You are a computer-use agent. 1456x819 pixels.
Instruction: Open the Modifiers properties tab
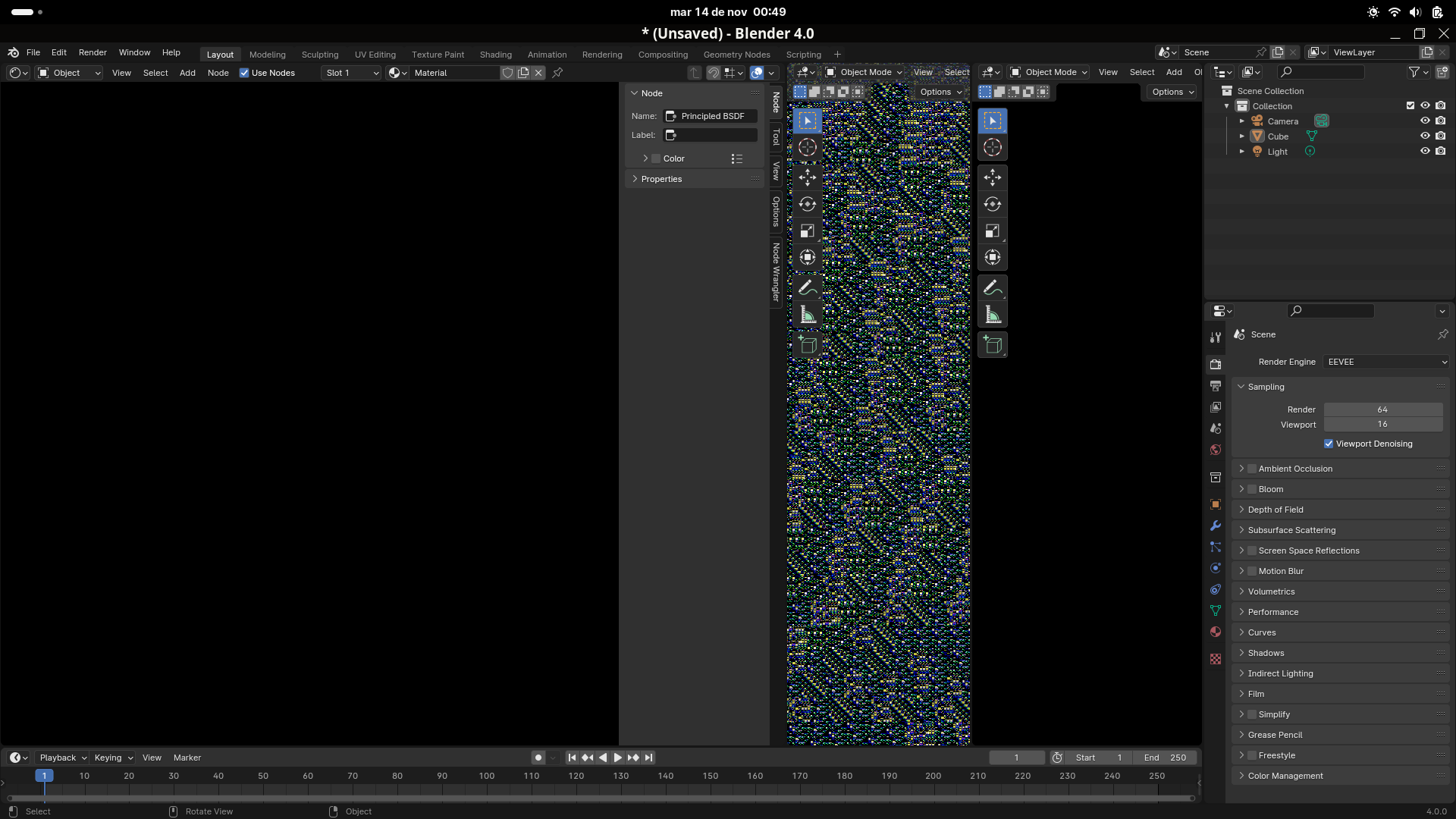click(x=1216, y=526)
